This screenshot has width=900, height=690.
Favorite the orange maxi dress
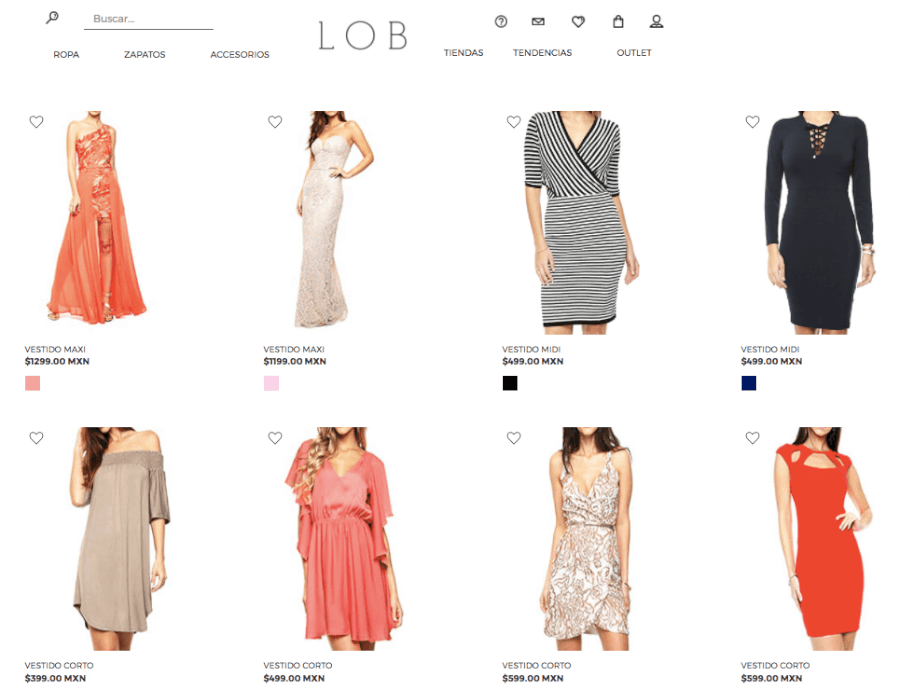[37, 122]
